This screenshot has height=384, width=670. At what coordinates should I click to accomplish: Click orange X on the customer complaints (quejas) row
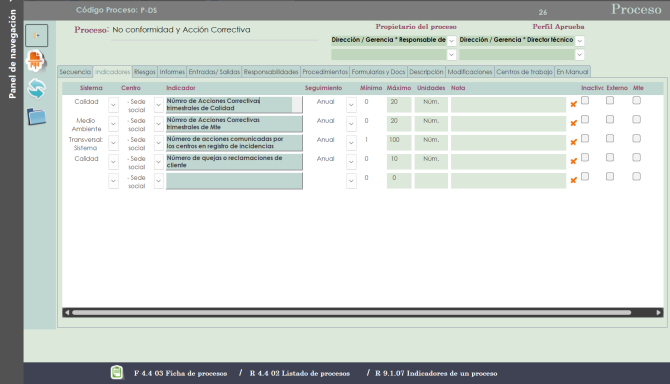pos(573,161)
